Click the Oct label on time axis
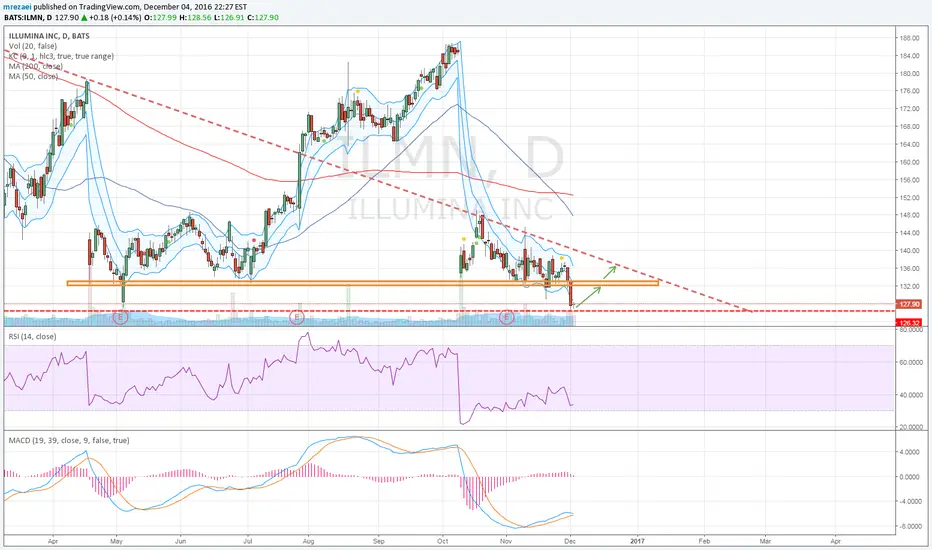Screen dimensions: 932x550 [x=442, y=542]
